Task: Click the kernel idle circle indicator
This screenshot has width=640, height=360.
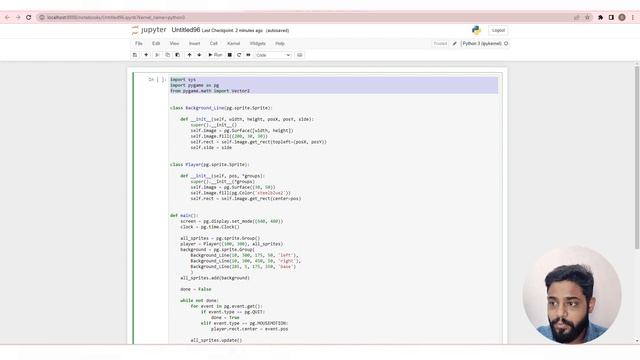Action: tap(506, 43)
